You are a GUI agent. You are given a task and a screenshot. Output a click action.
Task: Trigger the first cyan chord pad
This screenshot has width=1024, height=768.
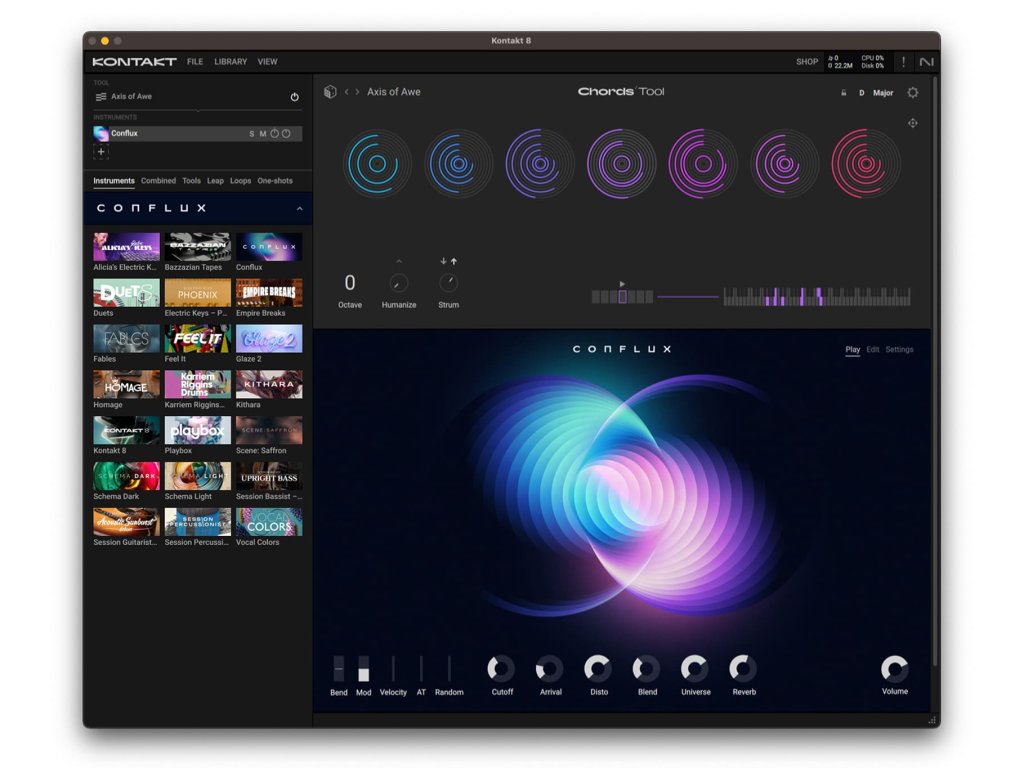tap(377, 163)
